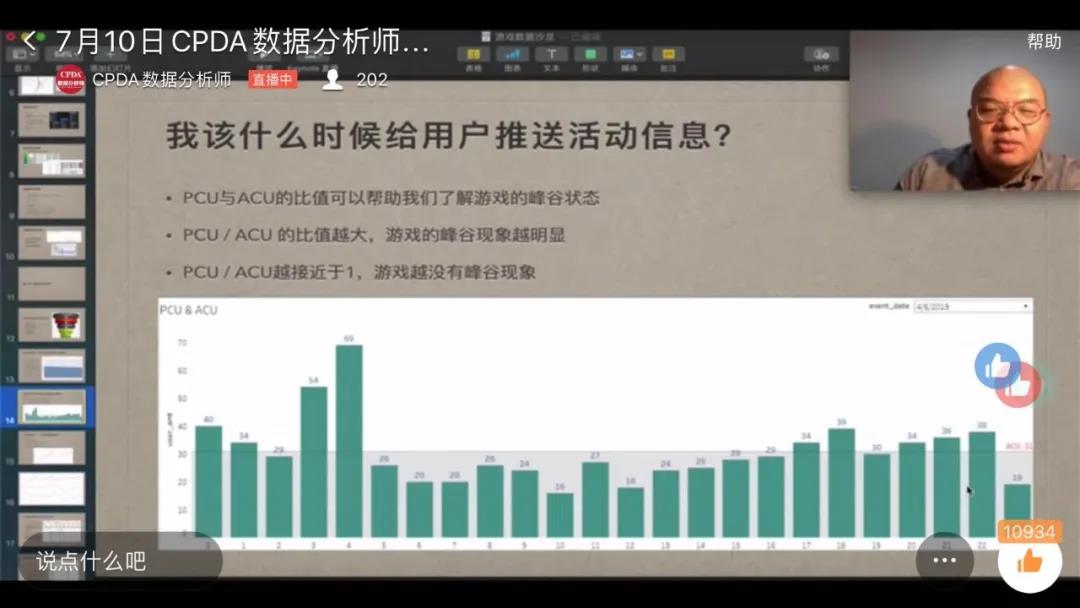Select slide 11 thumbnail in navigator

click(52, 284)
